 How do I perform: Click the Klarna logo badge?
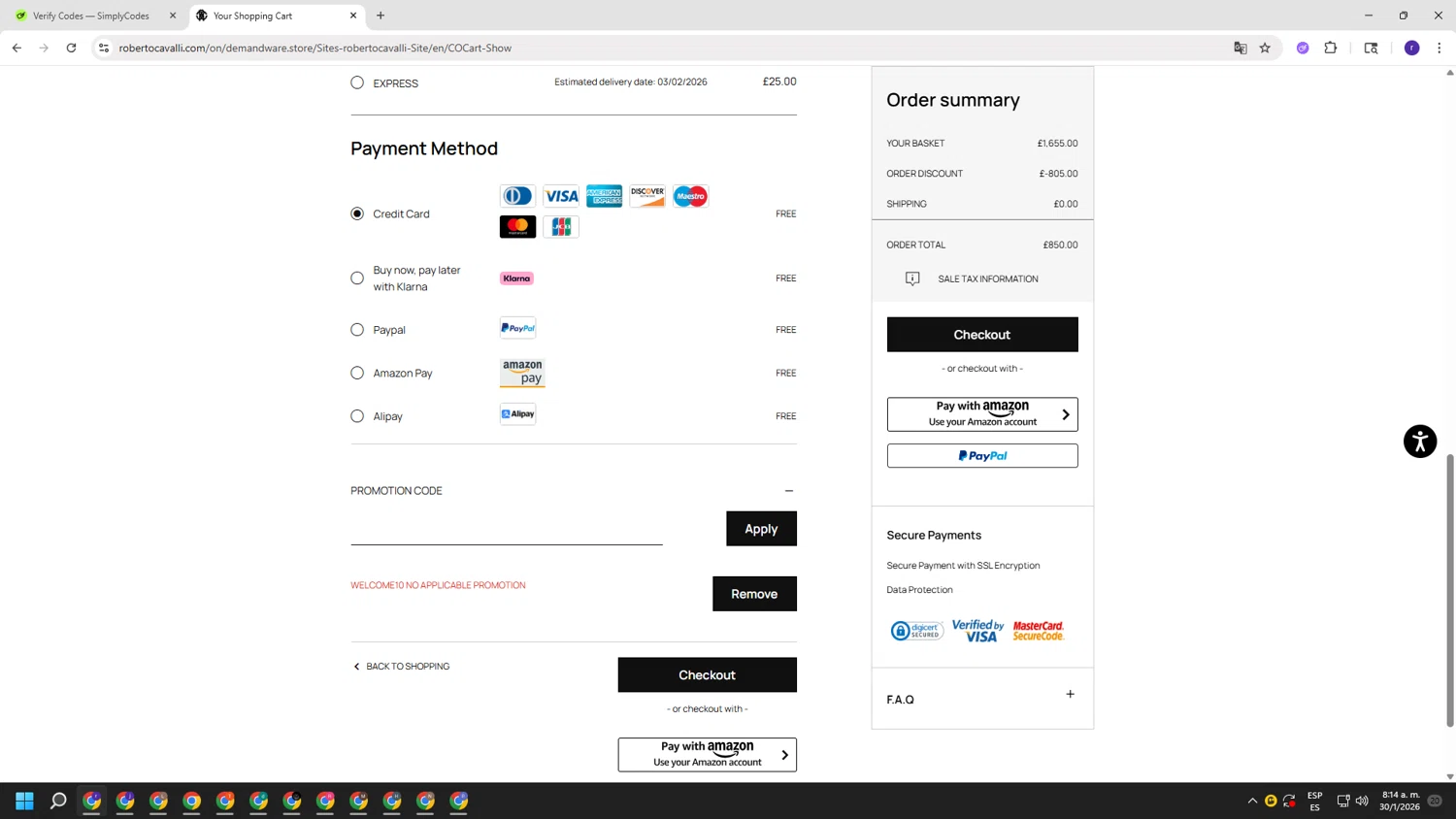pos(516,278)
